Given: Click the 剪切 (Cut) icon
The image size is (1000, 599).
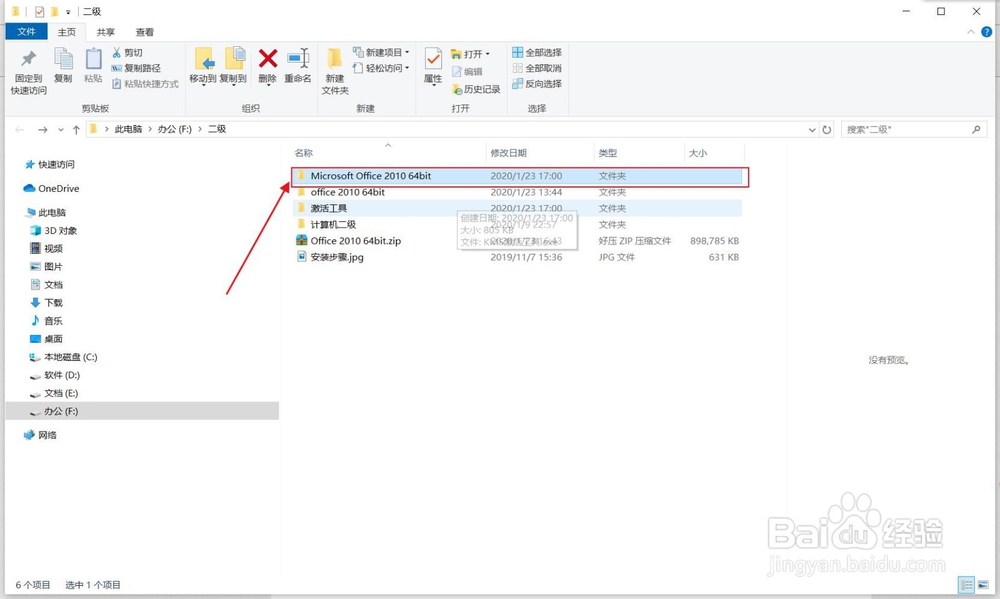Looking at the screenshot, I should pos(131,52).
